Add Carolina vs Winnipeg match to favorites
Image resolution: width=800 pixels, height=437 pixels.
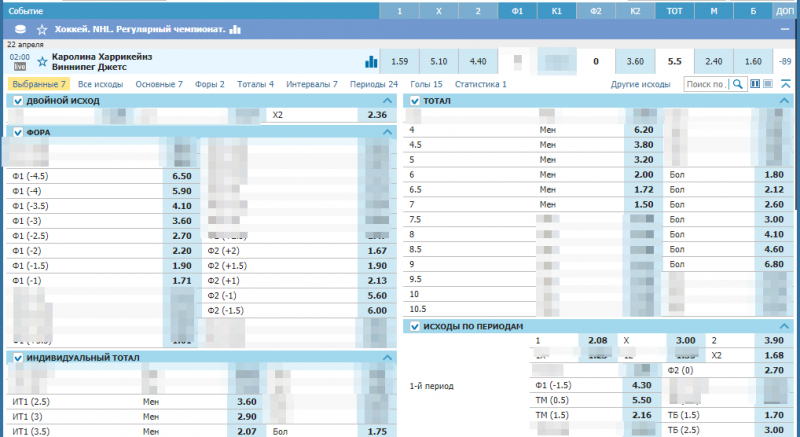tap(42, 62)
